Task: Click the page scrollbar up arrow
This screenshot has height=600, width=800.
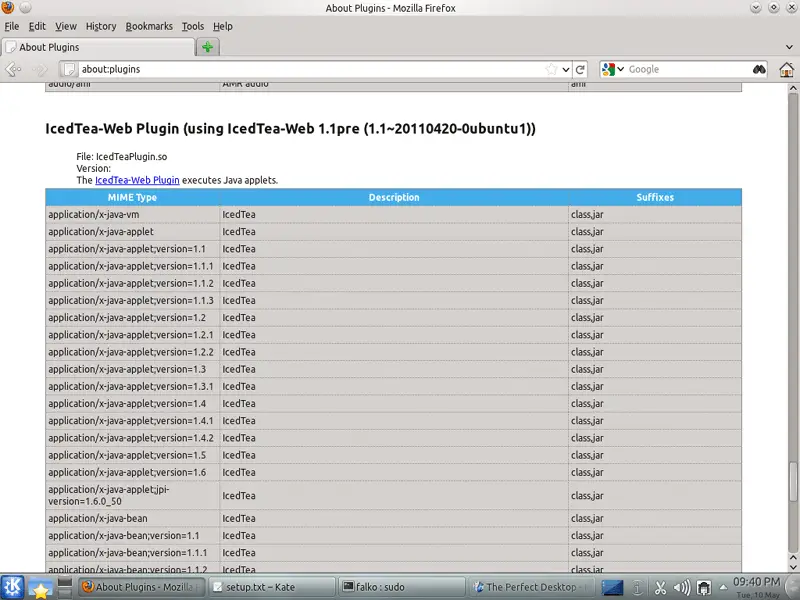Action: click(x=793, y=88)
